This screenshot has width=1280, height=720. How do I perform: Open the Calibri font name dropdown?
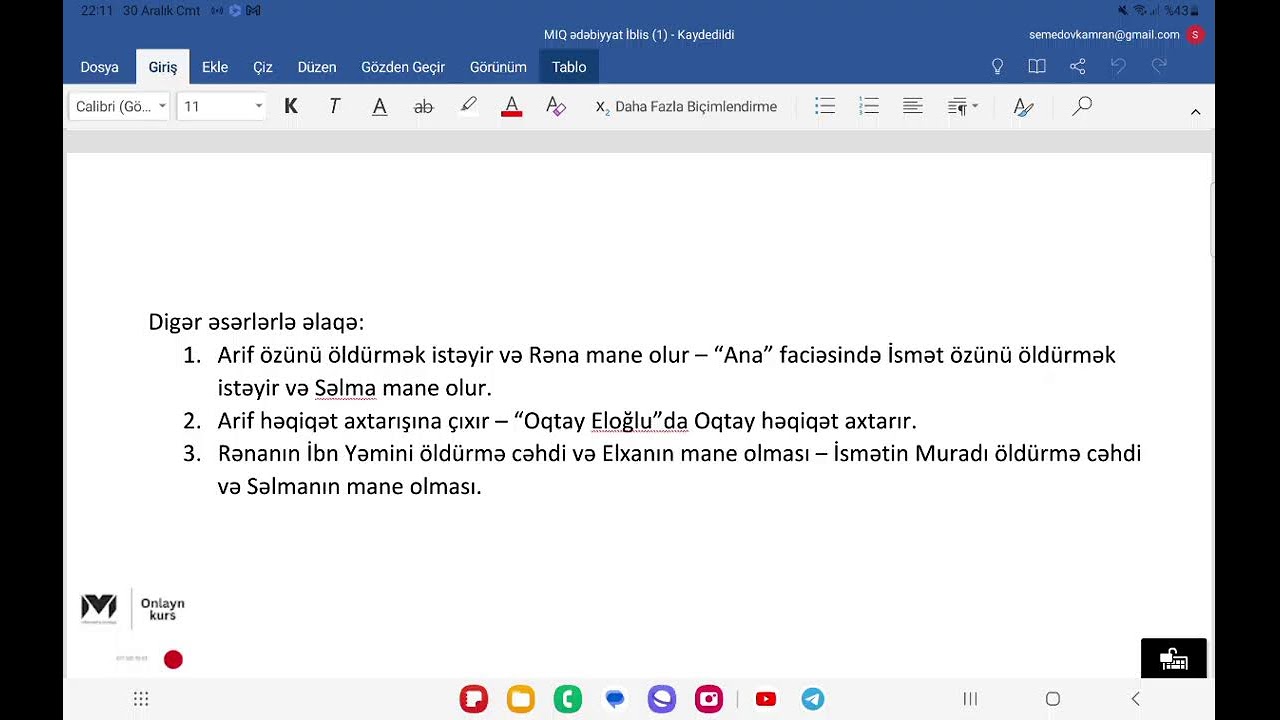(x=119, y=106)
